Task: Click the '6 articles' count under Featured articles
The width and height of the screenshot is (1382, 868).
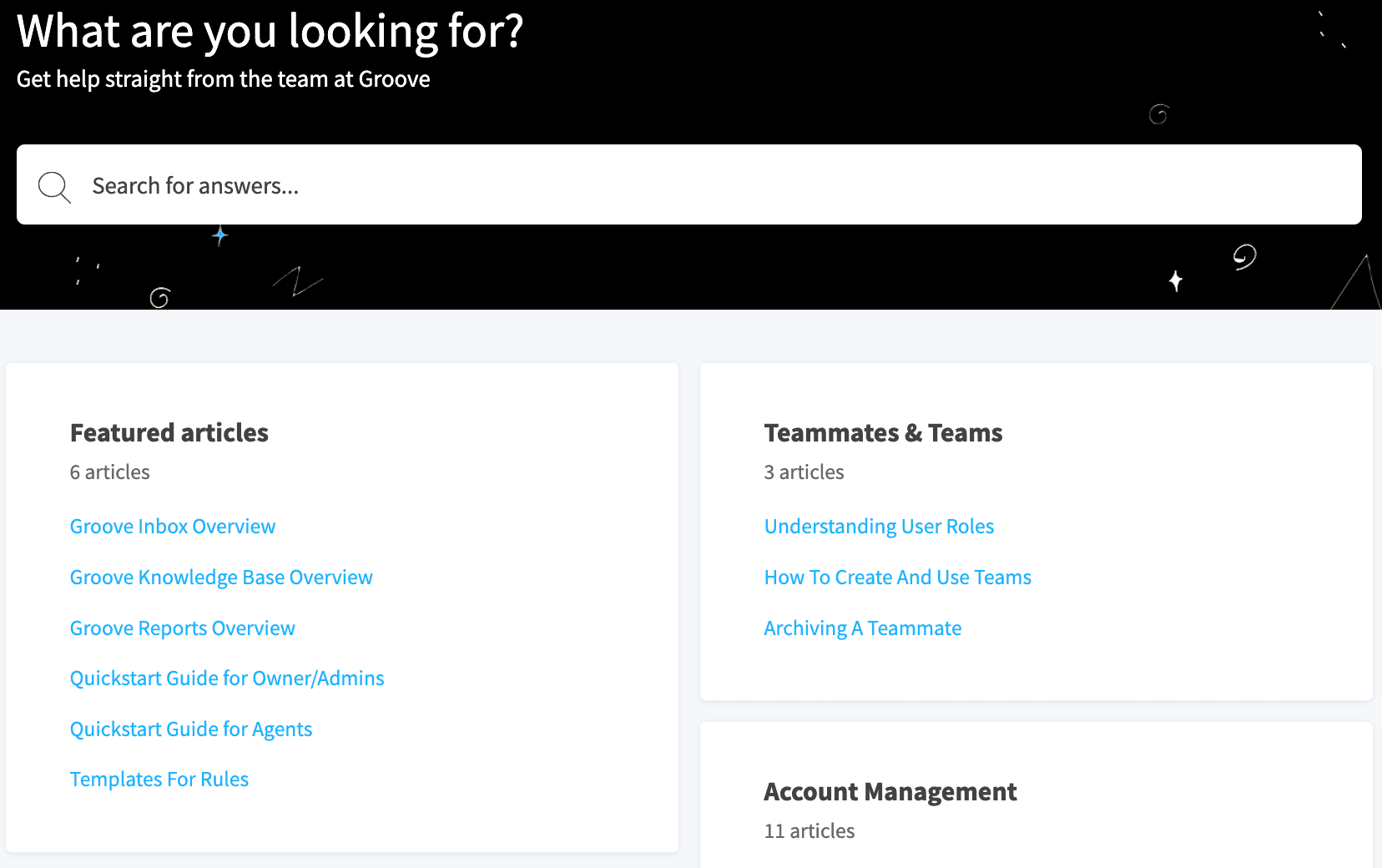Action: click(x=109, y=472)
